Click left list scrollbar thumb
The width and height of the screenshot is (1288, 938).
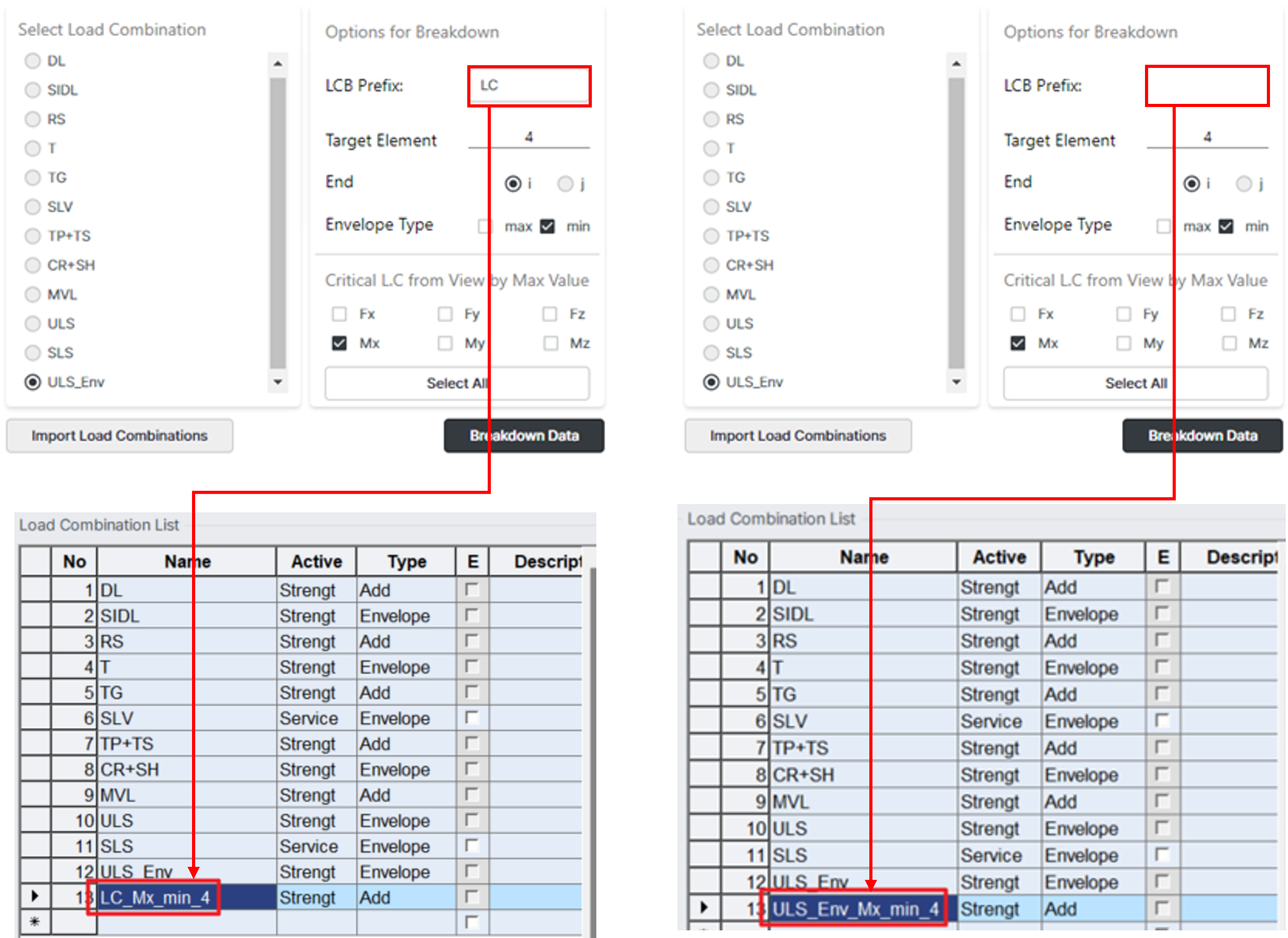(278, 223)
